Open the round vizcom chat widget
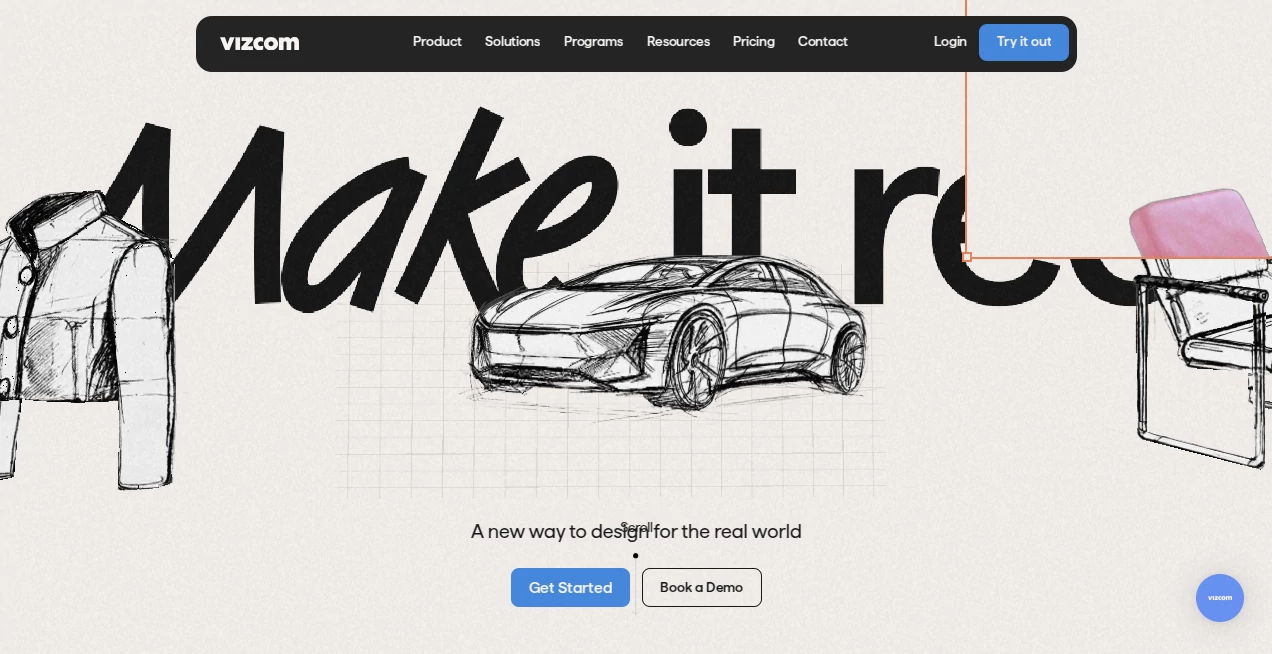The image size is (1272, 654). 1220,598
